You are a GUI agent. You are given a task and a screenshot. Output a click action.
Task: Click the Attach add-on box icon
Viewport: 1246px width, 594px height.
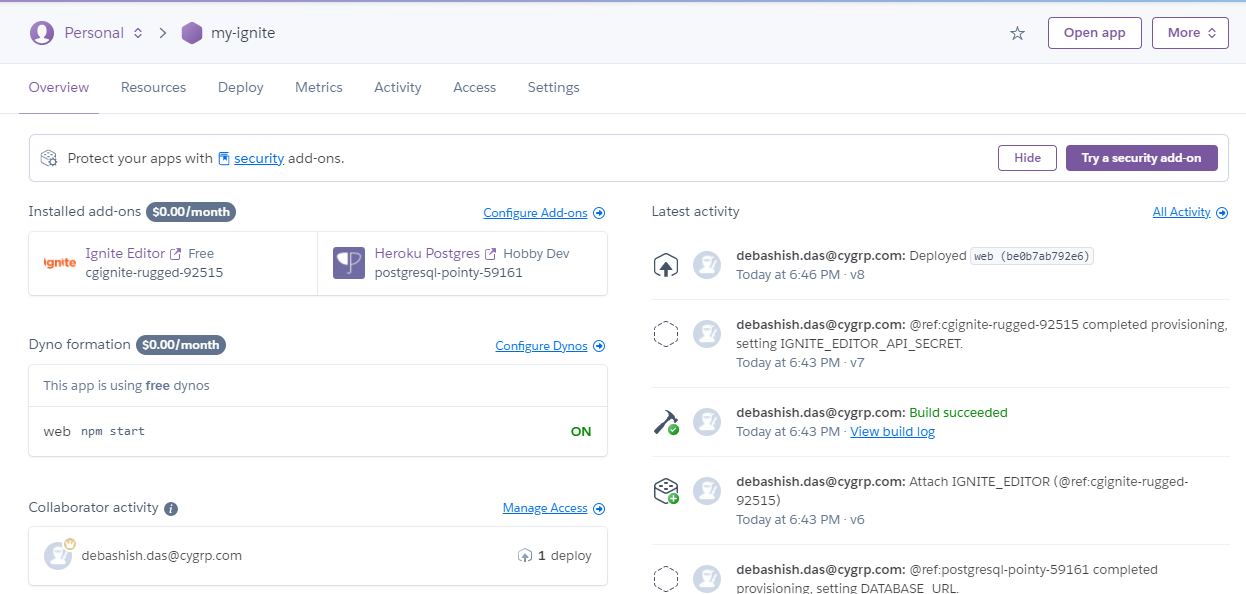coord(666,490)
